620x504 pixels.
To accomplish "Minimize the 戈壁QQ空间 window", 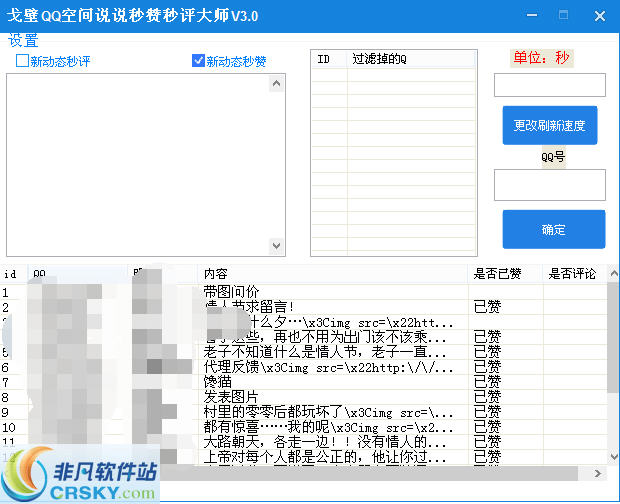I will 532,15.
